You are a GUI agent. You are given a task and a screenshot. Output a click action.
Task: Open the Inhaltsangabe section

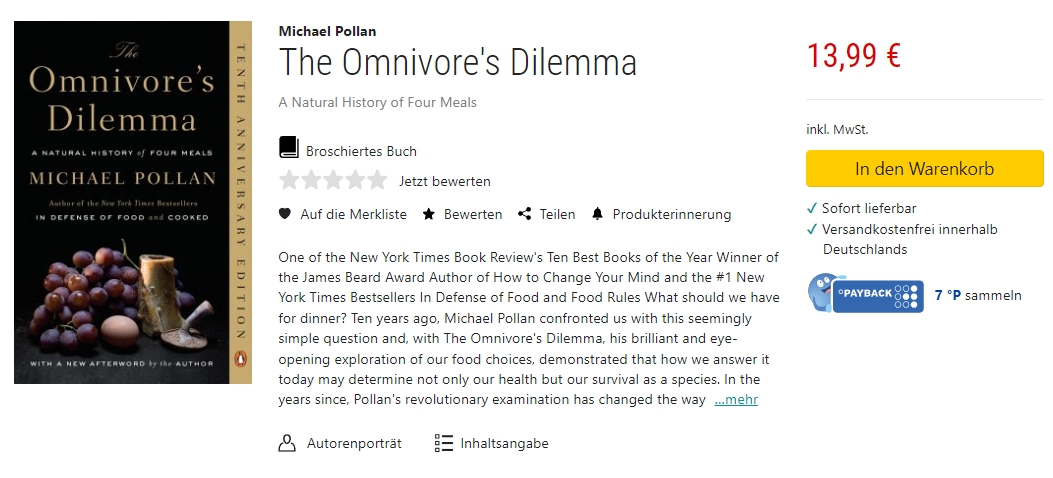(504, 443)
